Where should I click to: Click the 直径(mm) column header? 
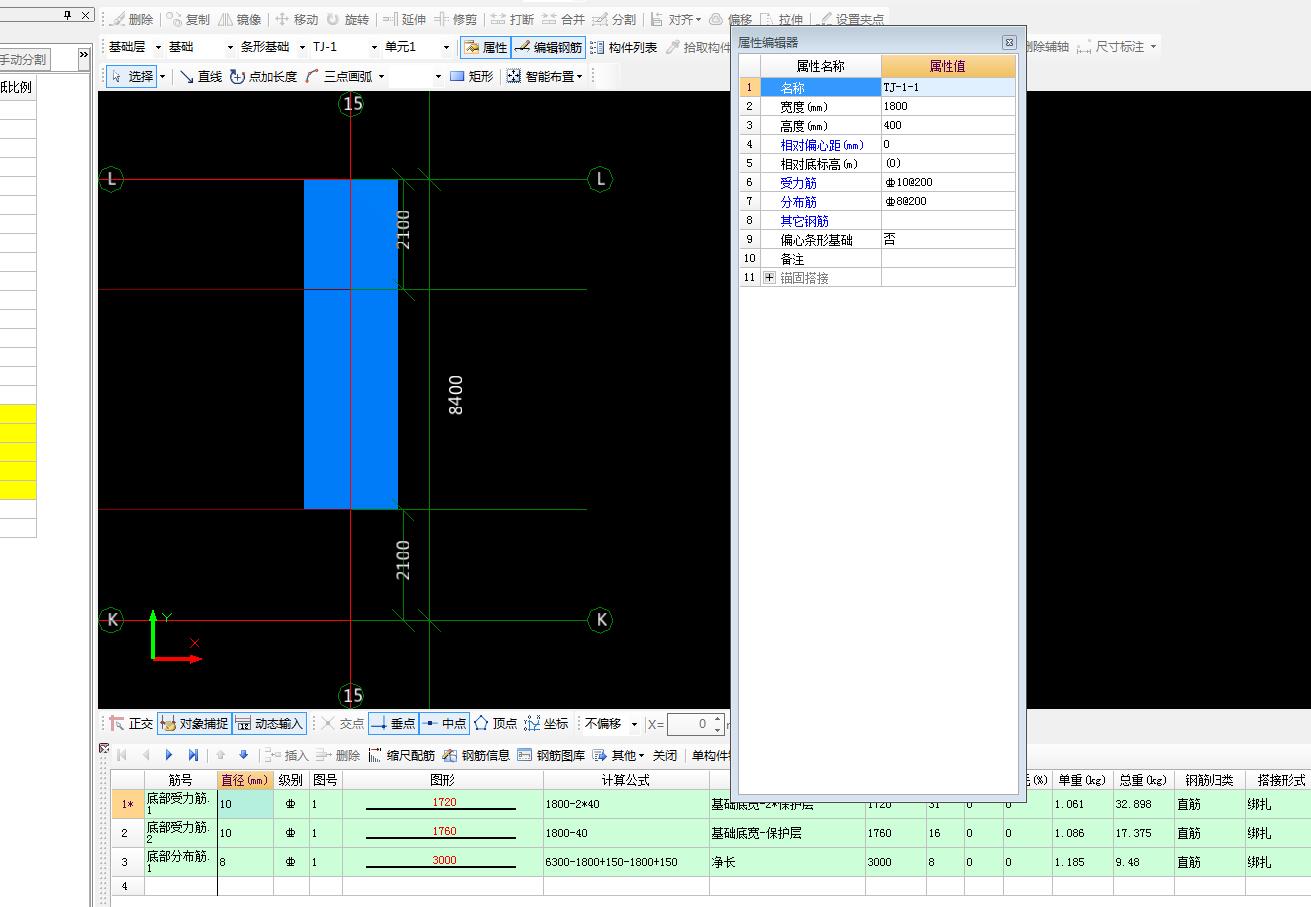coord(245,780)
